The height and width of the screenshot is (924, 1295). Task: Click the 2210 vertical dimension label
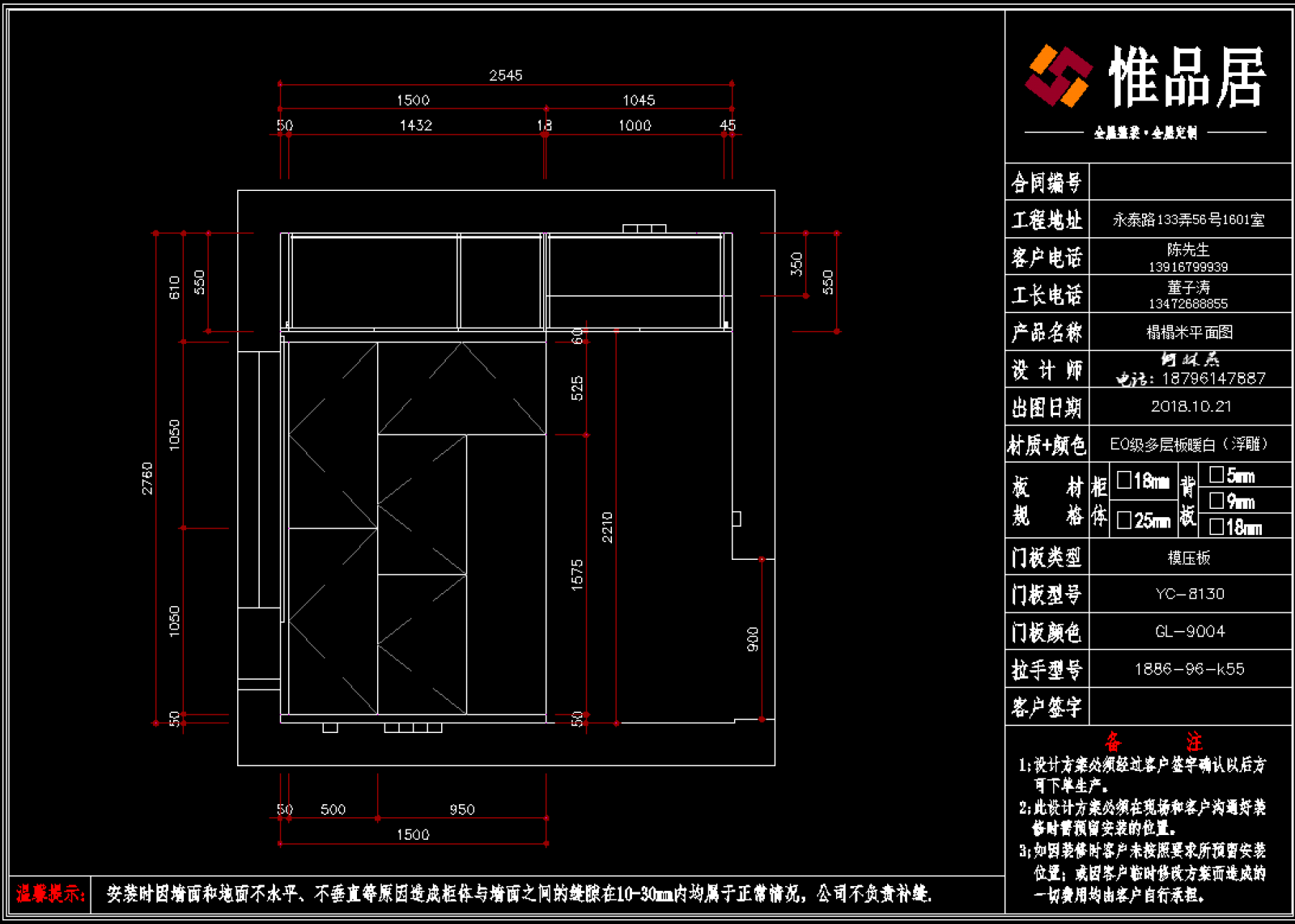click(607, 527)
